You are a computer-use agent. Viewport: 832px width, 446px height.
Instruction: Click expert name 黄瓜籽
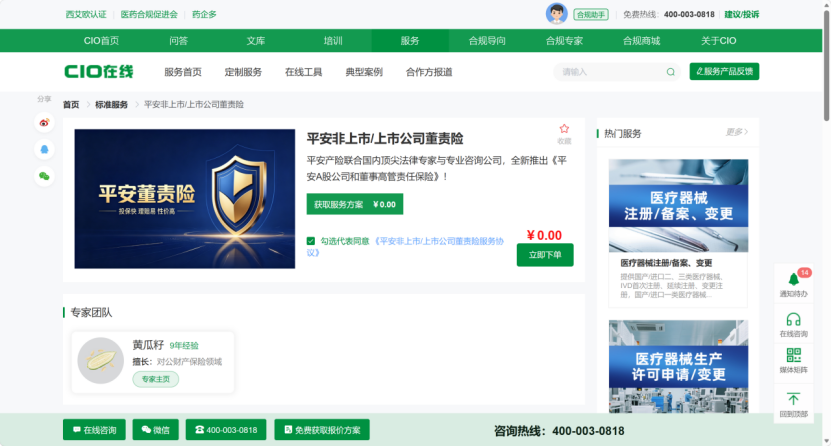click(148, 345)
